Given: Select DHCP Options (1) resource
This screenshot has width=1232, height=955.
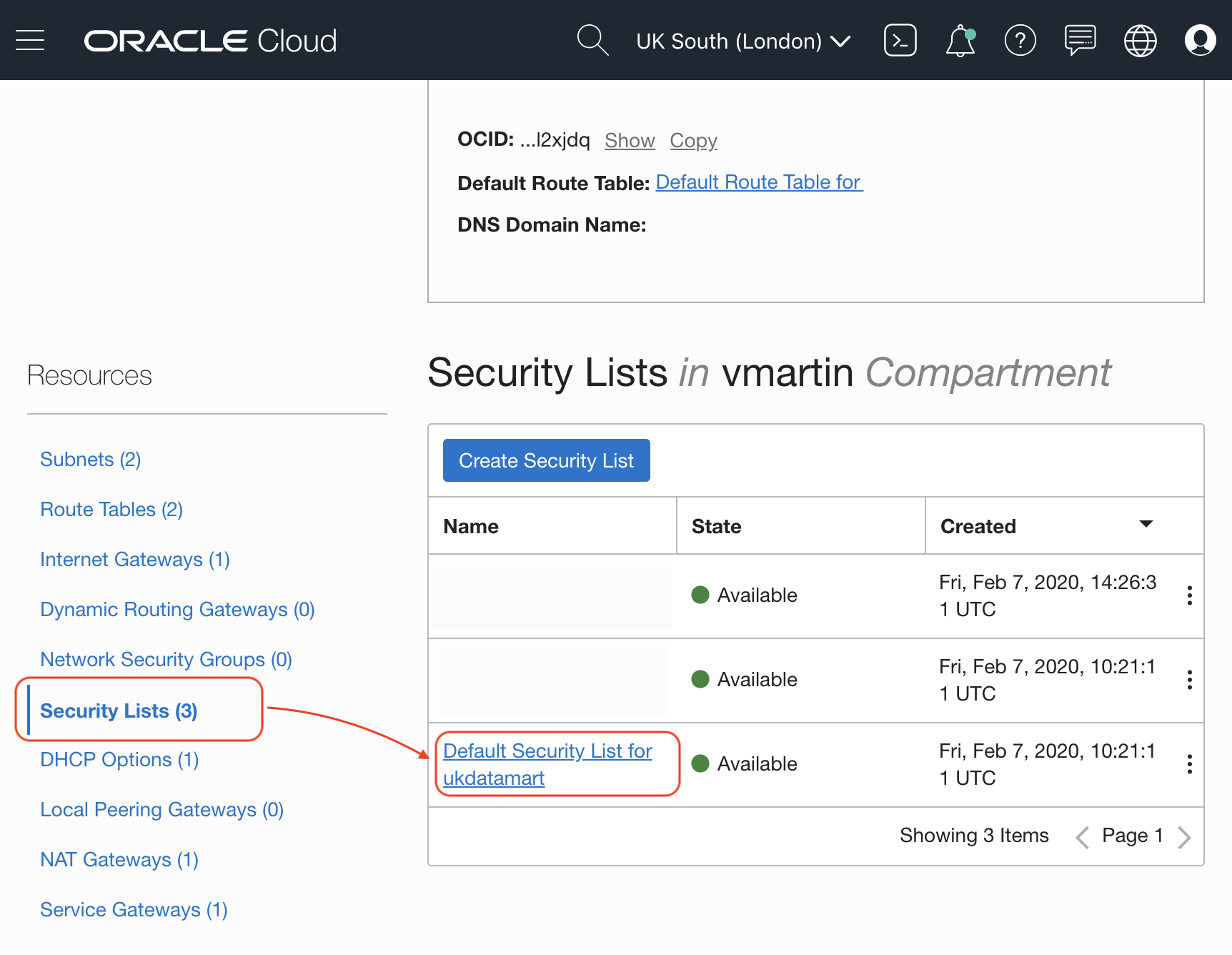Looking at the screenshot, I should click(119, 760).
